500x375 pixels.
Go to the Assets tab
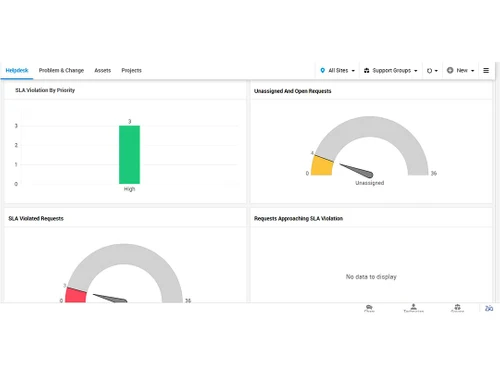(103, 70)
